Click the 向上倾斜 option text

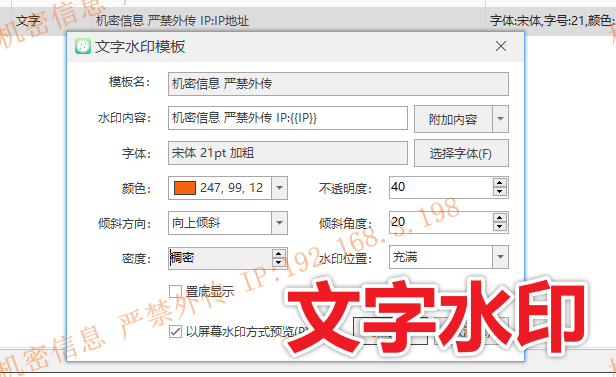click(x=196, y=223)
